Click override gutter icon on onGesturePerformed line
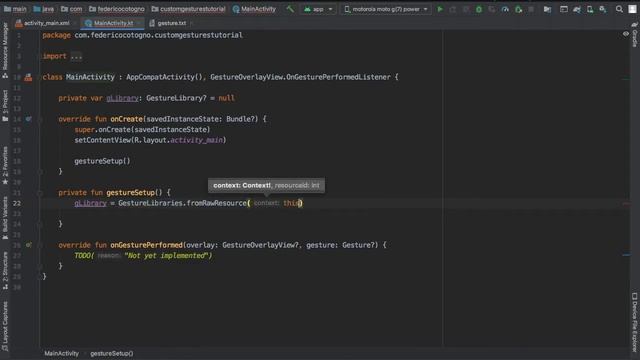The width and height of the screenshot is (640, 360). pyautogui.click(x=28, y=245)
